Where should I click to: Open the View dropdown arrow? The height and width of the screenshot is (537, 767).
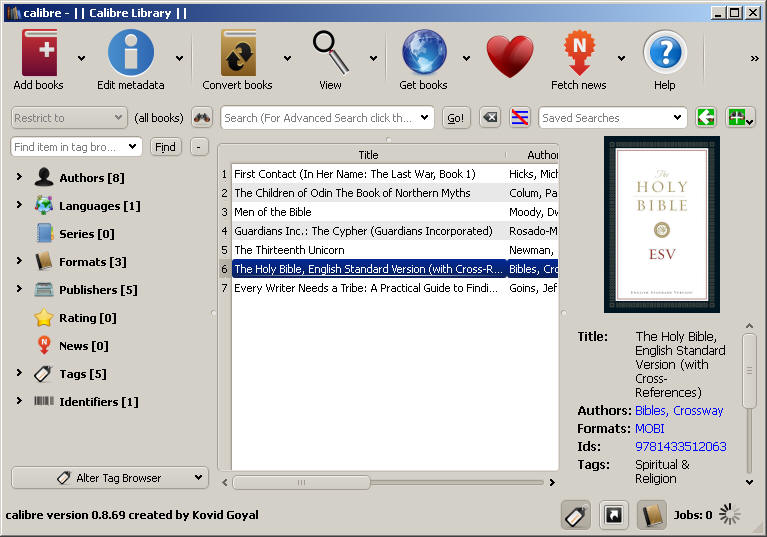(x=373, y=59)
